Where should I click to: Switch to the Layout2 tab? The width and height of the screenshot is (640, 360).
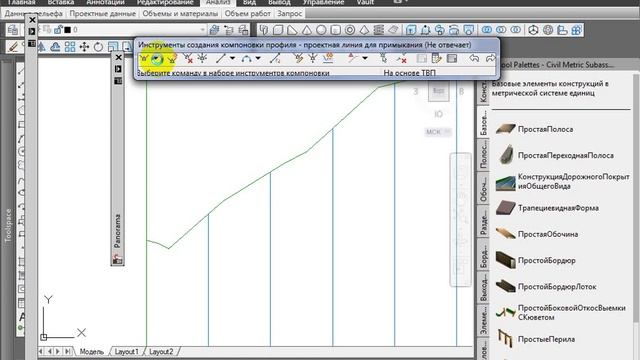pos(161,351)
